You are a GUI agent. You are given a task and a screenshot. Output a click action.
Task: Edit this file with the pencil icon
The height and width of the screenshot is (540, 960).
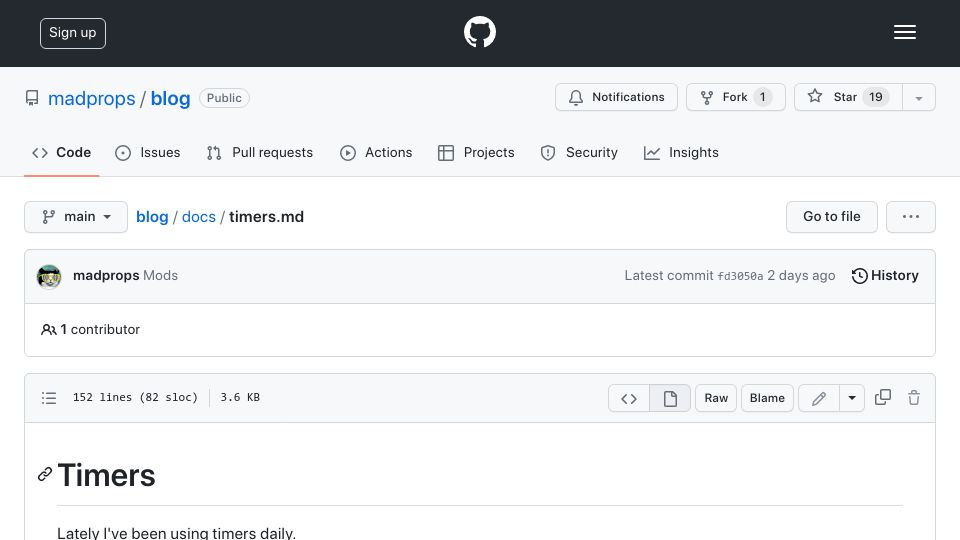click(819, 399)
